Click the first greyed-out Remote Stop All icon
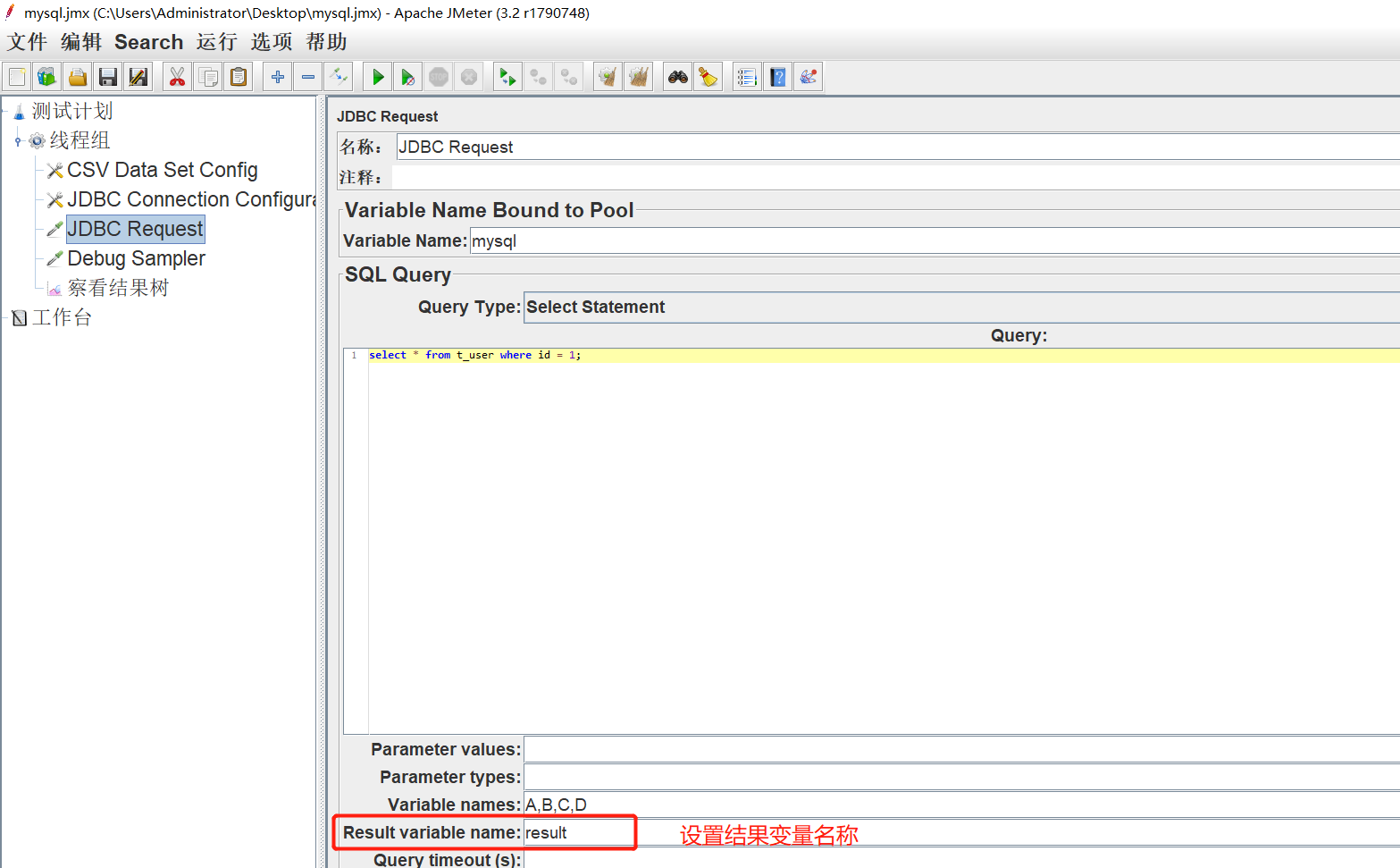 [538, 77]
